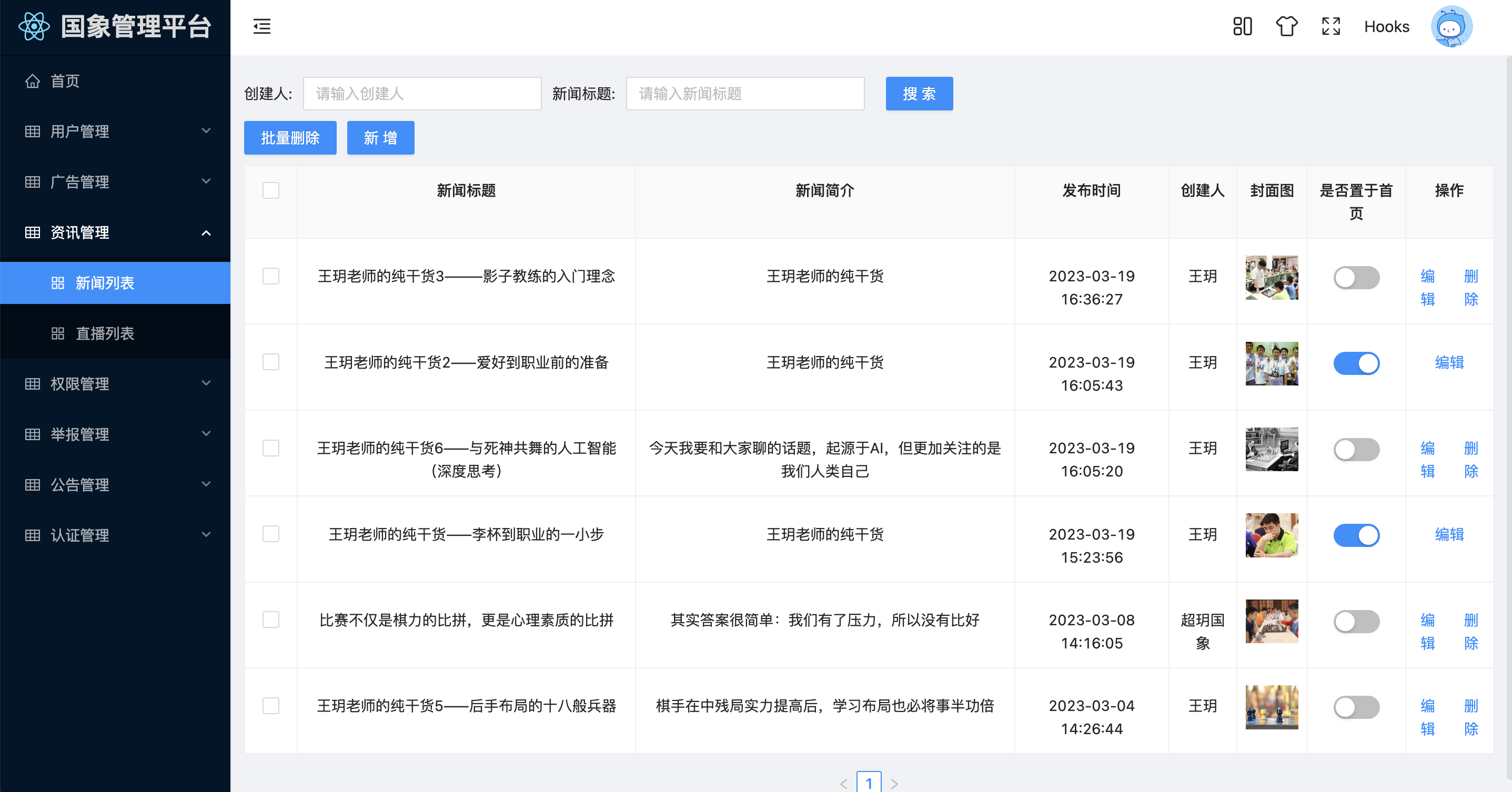Click the 搜索 button

pyautogui.click(x=919, y=93)
